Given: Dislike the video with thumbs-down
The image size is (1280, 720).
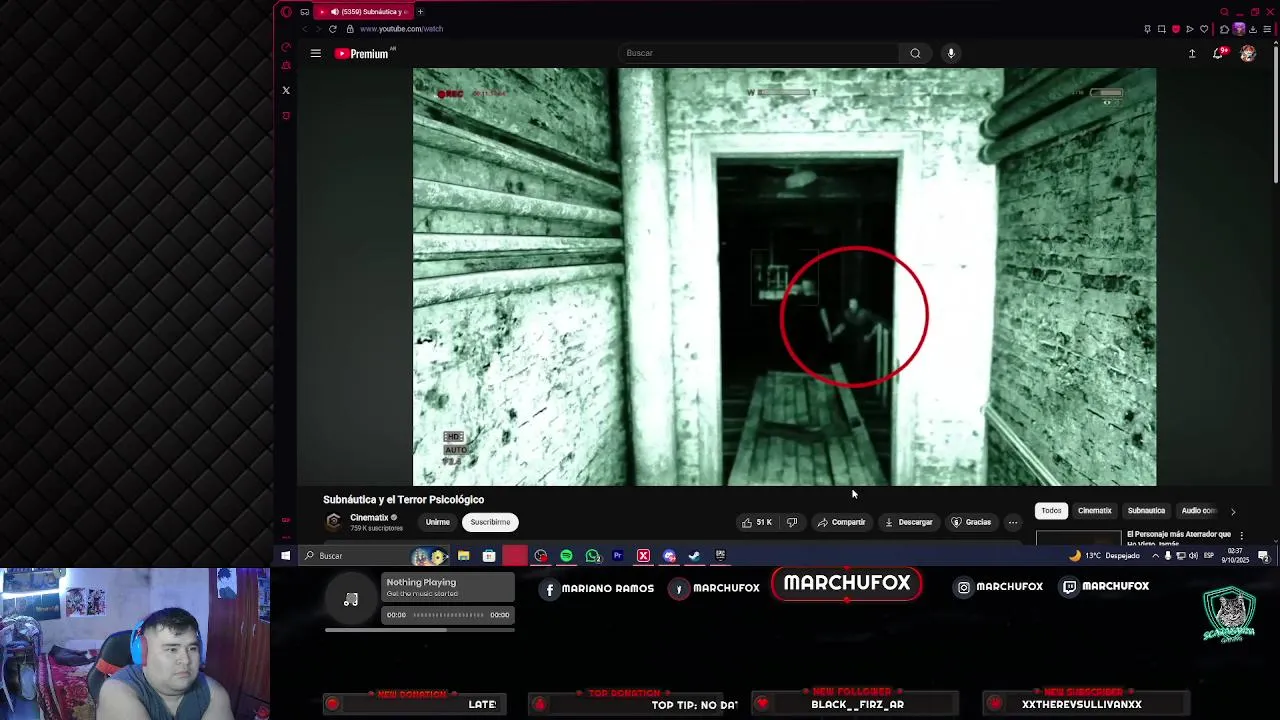Looking at the screenshot, I should pyautogui.click(x=792, y=522).
